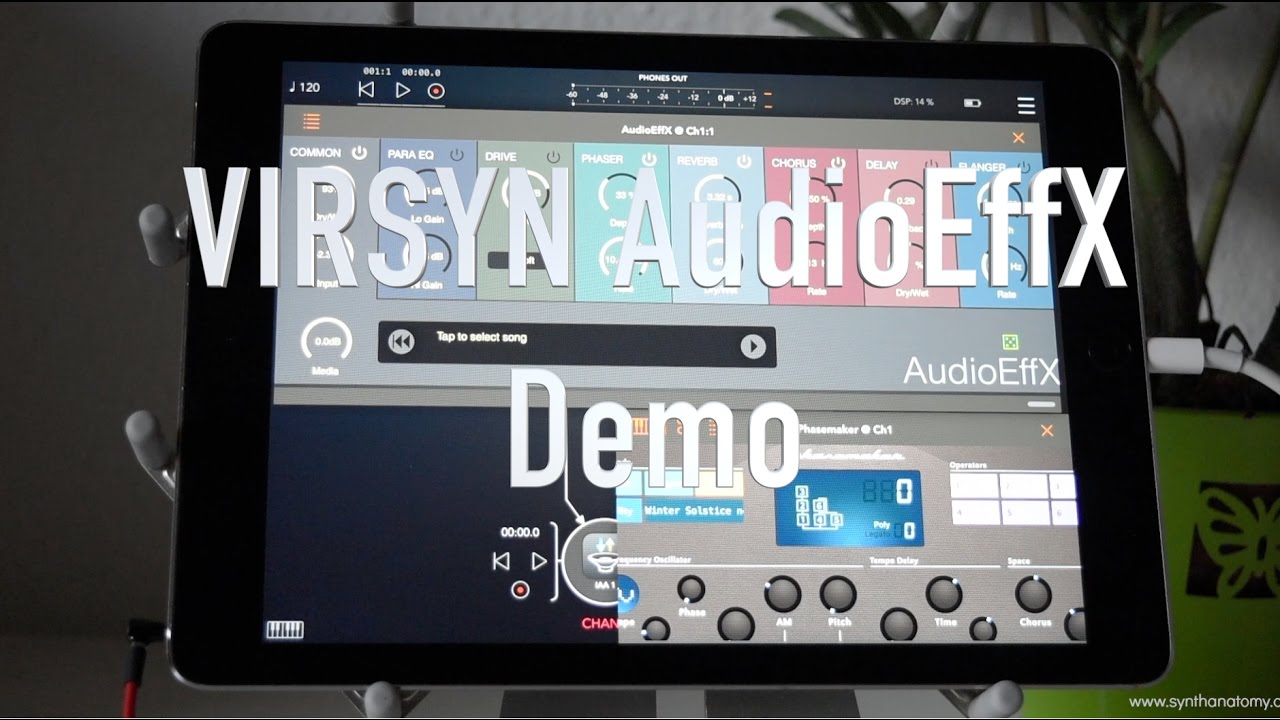Click the Phasemaker Phase knob

pyautogui.click(x=691, y=589)
